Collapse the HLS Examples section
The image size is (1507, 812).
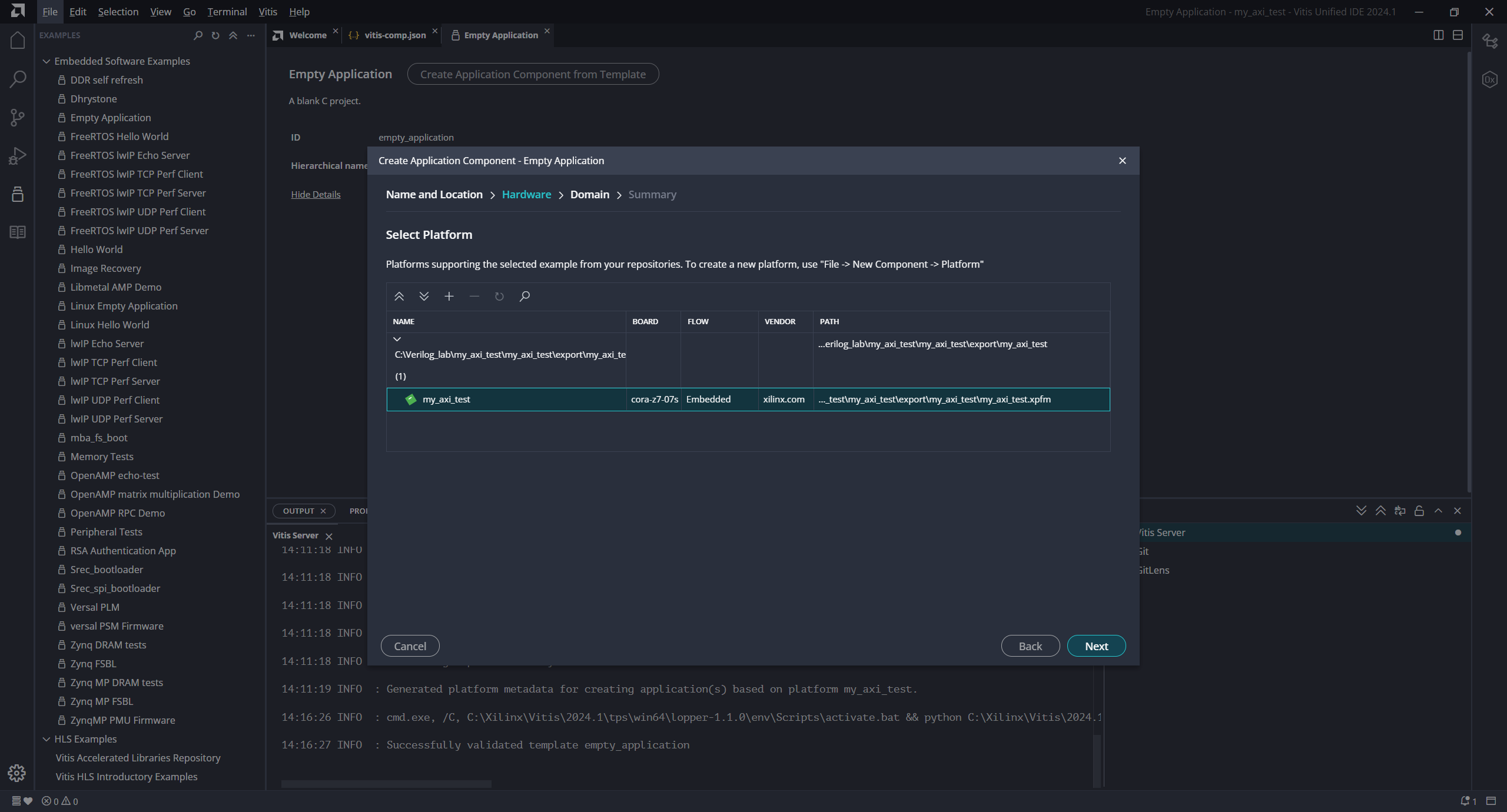[x=47, y=739]
